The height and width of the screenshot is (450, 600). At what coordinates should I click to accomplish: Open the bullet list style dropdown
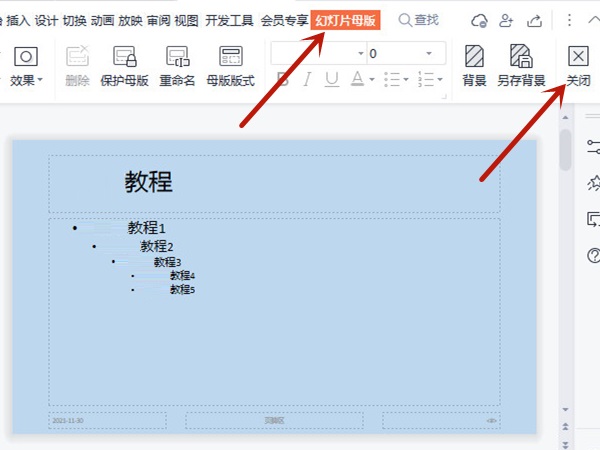[x=406, y=80]
